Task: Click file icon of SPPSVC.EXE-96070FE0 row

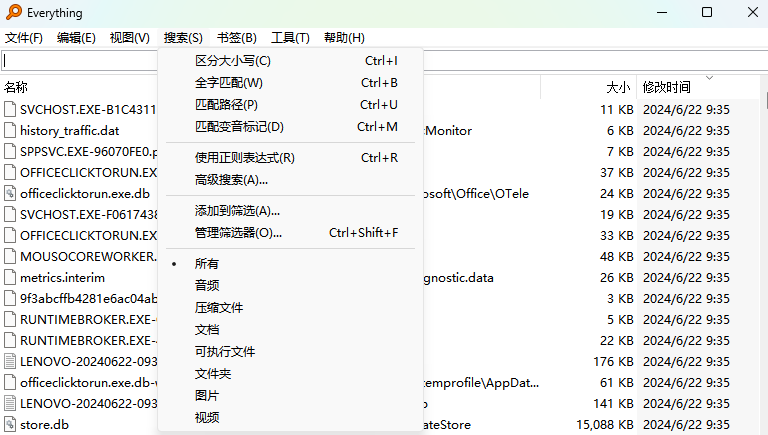Action: click(x=10, y=151)
